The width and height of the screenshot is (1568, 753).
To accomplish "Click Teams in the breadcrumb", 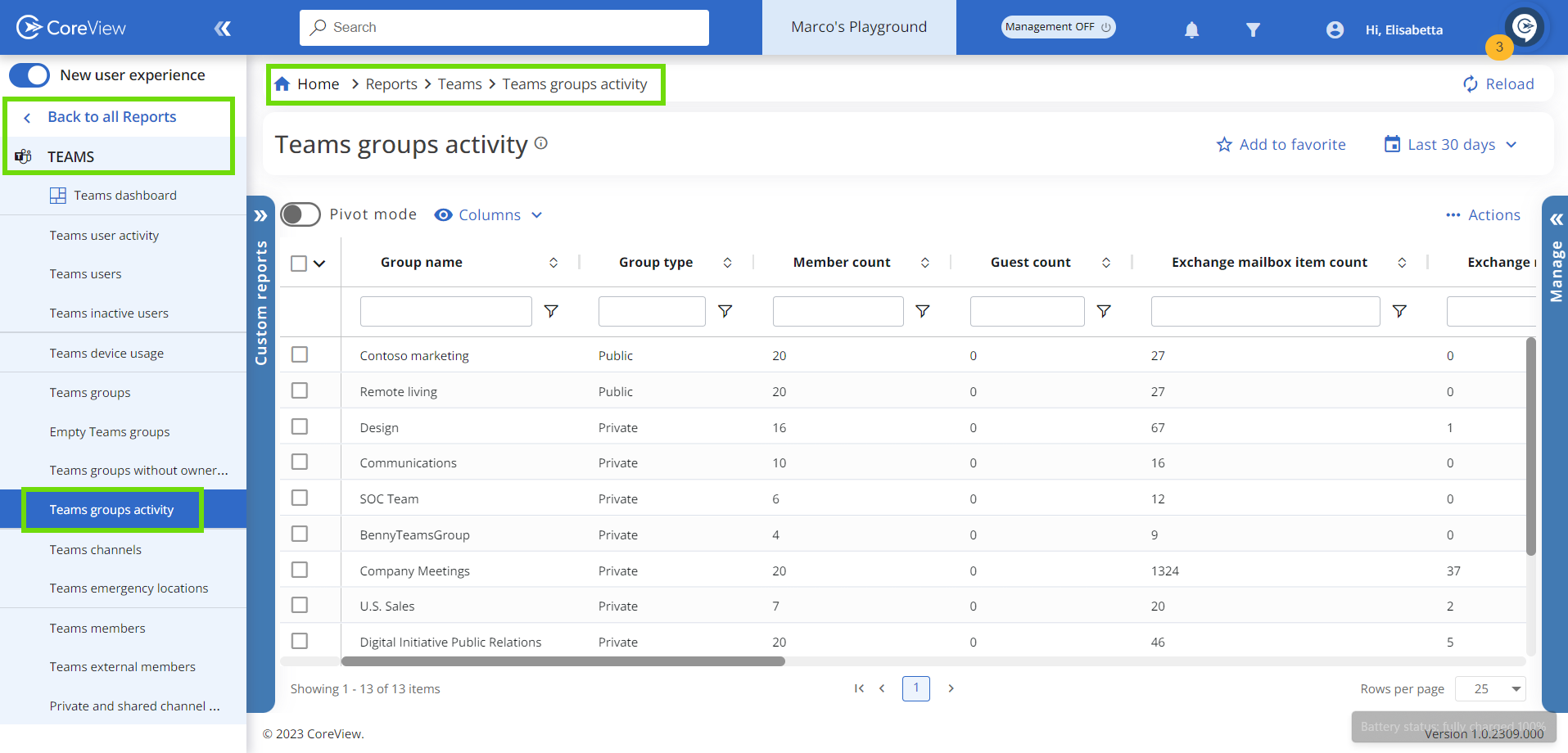I will pyautogui.click(x=459, y=84).
